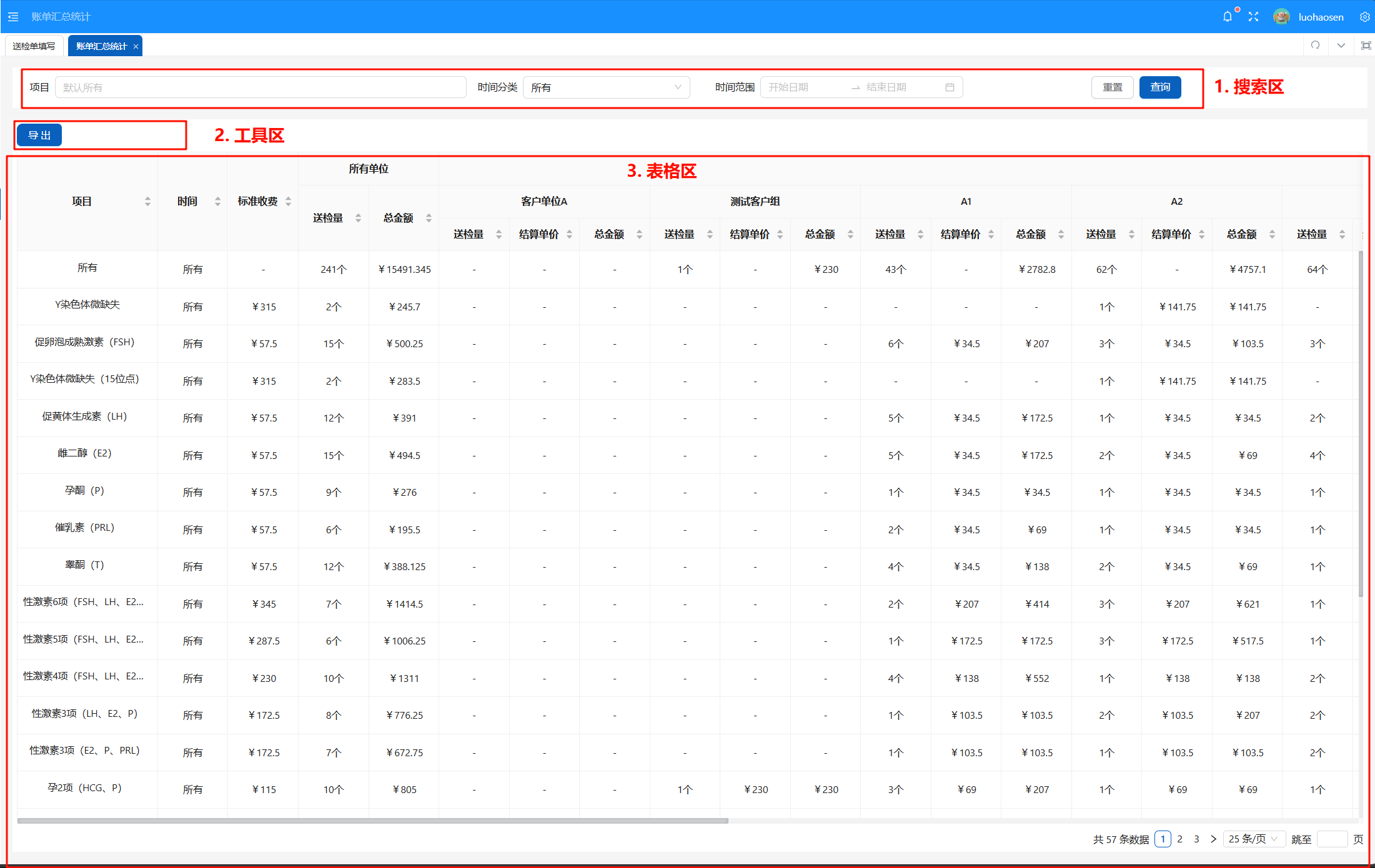Expand the tab options chevron

[1341, 46]
